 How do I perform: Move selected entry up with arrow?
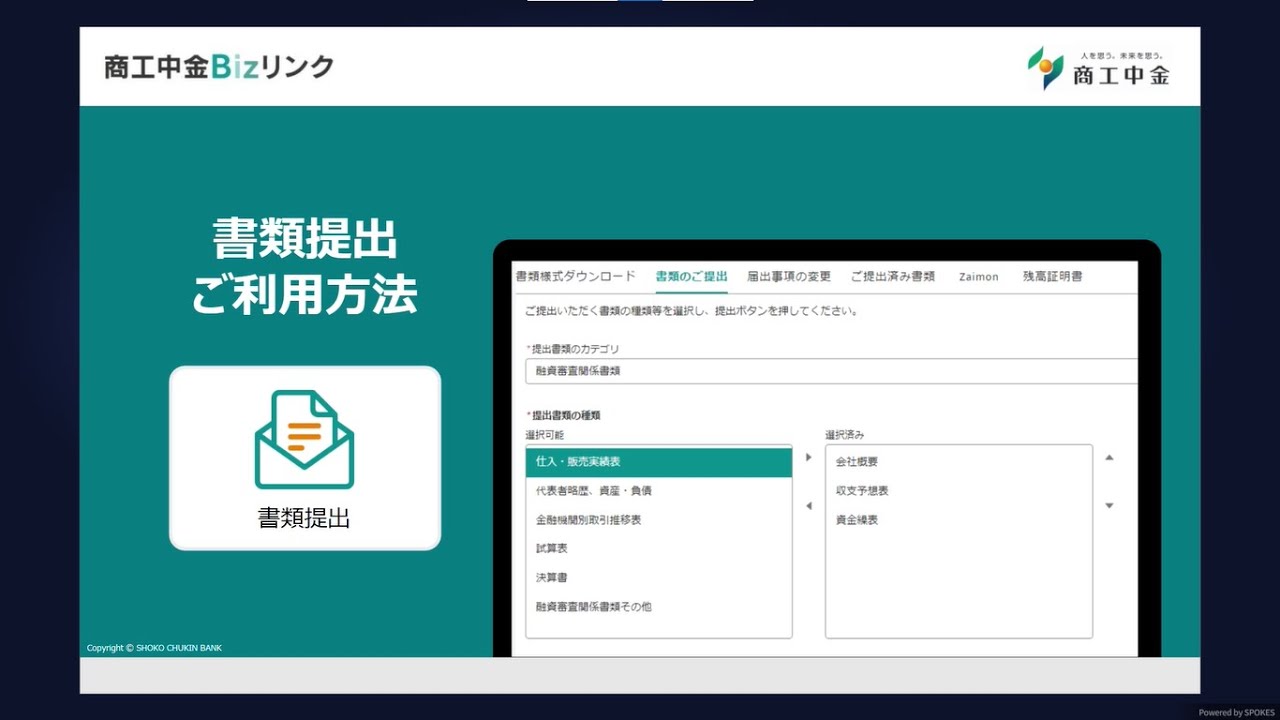(x=1109, y=457)
